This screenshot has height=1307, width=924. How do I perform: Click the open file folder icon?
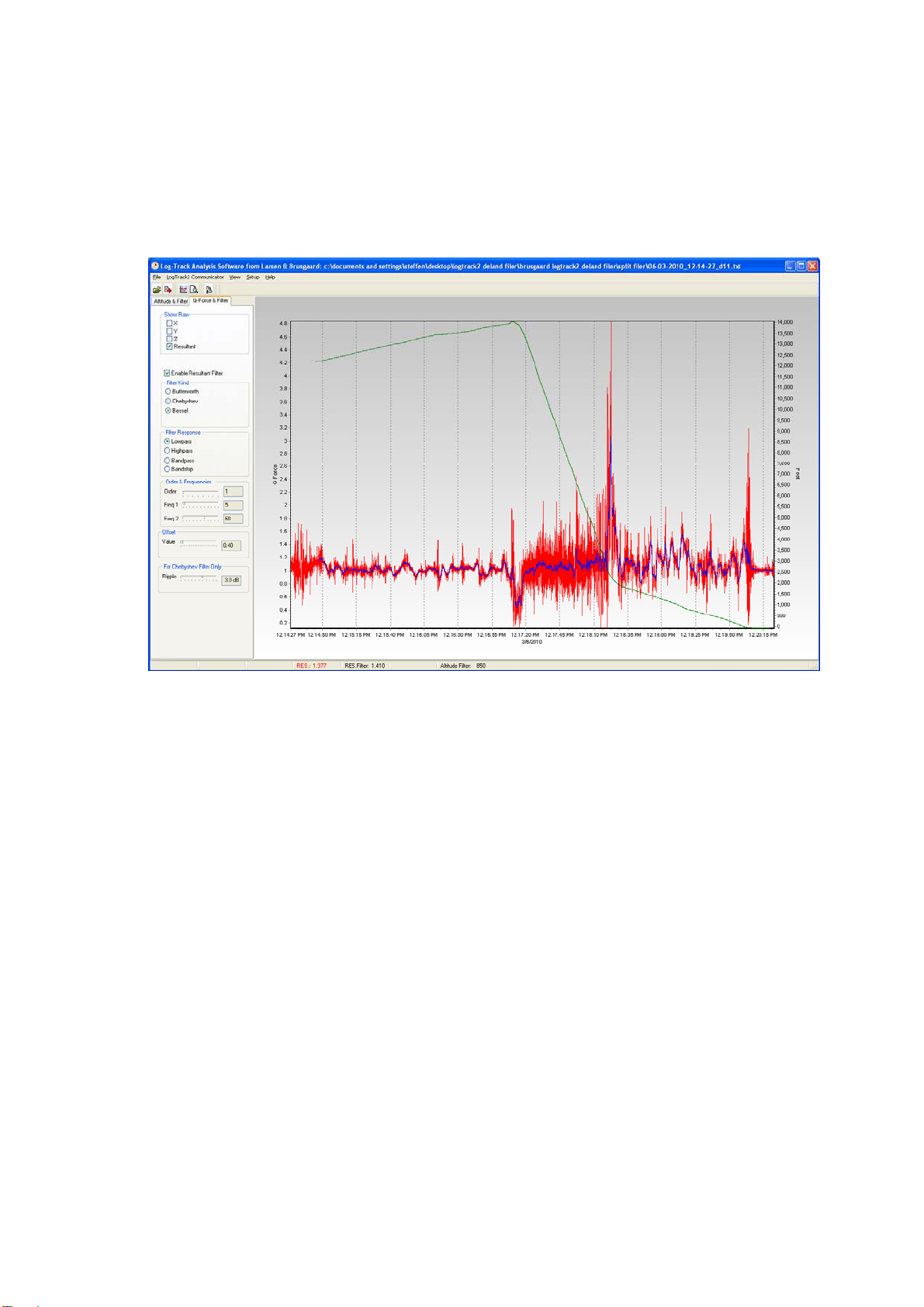pyautogui.click(x=157, y=289)
